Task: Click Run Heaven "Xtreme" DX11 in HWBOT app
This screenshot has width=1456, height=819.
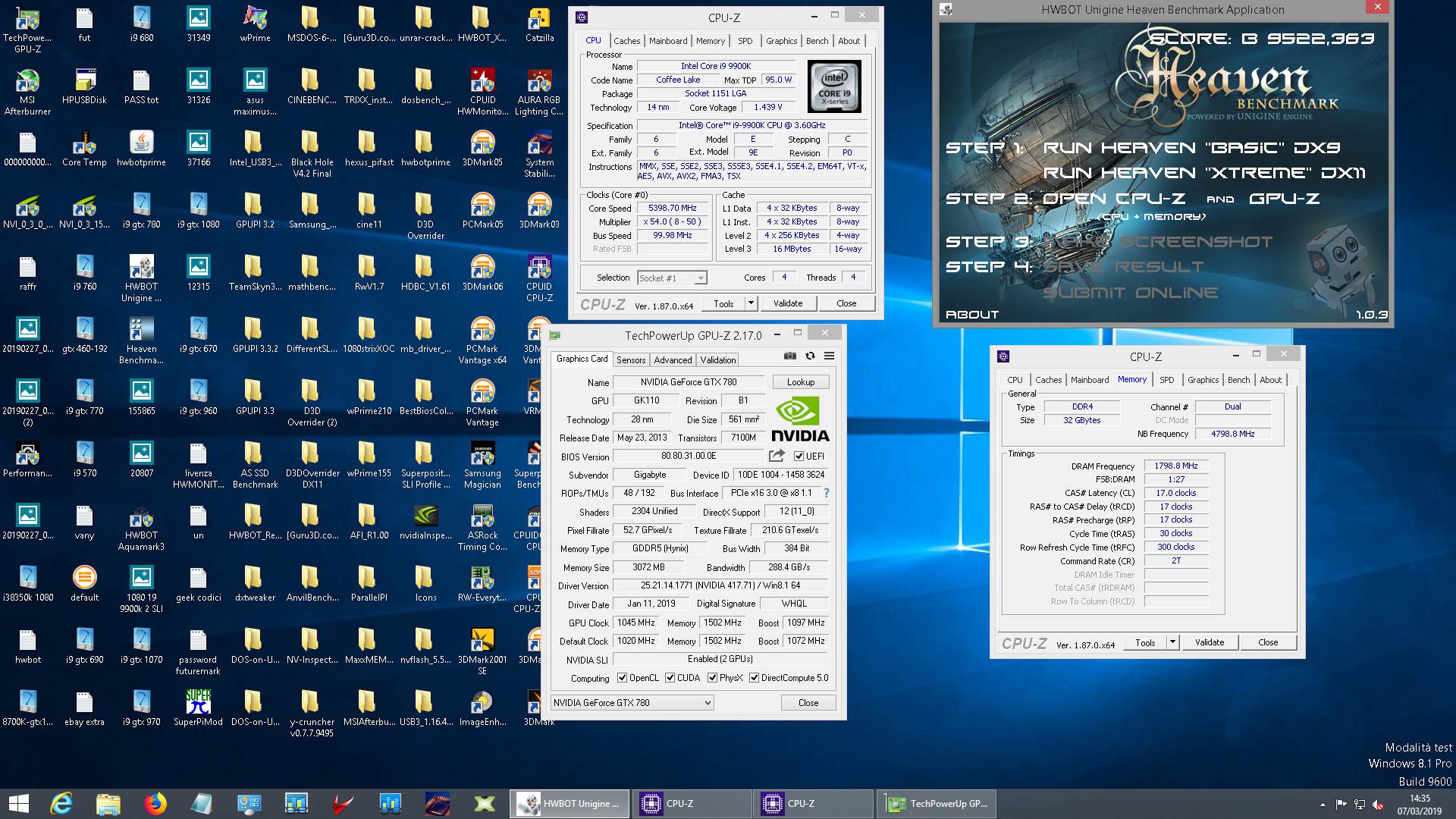Action: [x=1204, y=173]
